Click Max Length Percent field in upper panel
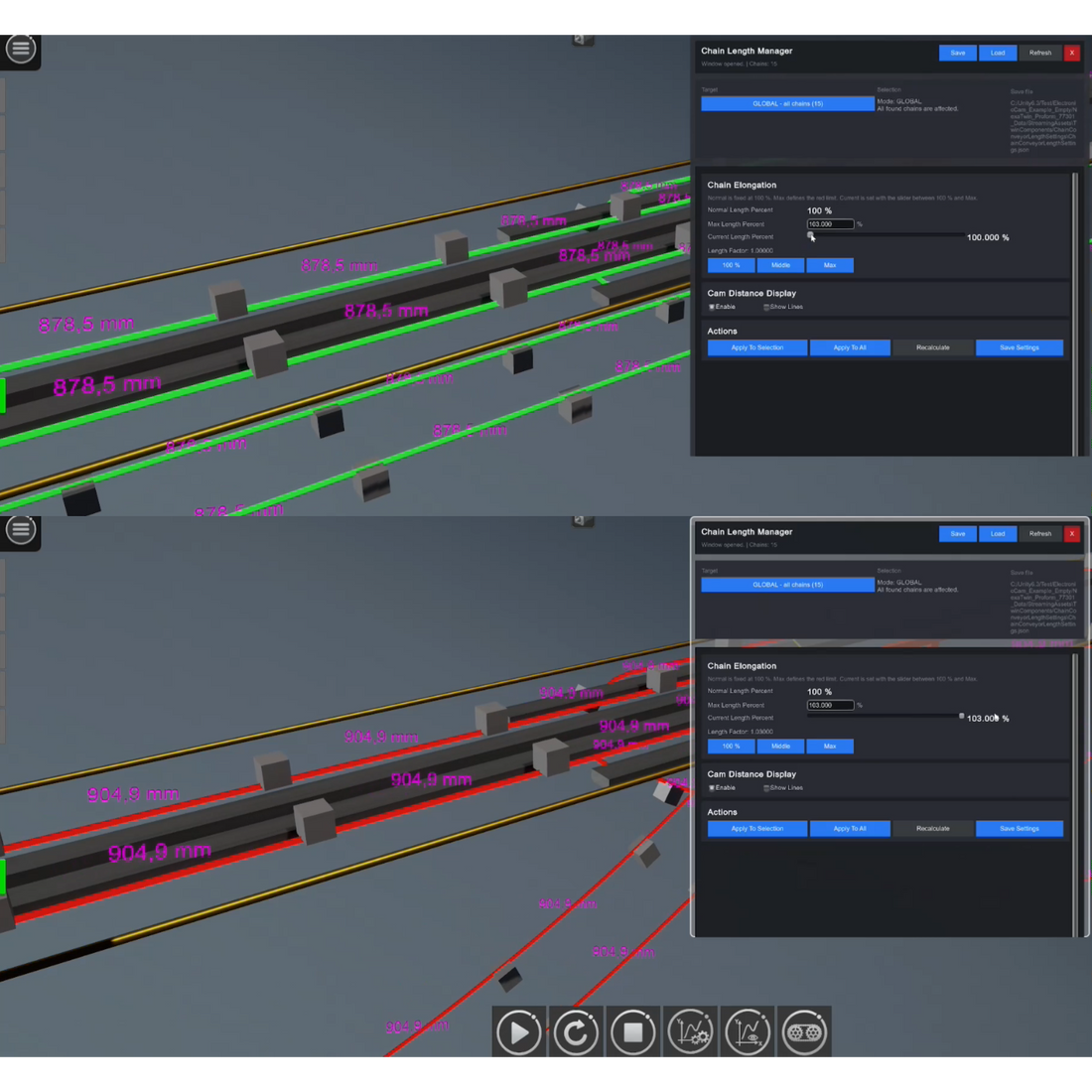 click(x=830, y=224)
